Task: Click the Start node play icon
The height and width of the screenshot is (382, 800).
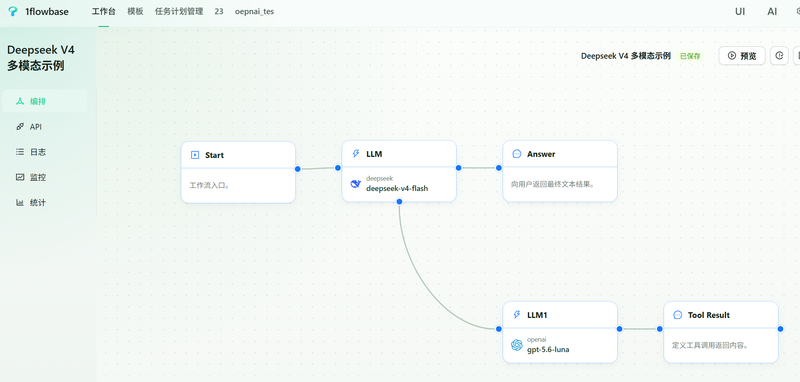Action: tap(194, 155)
